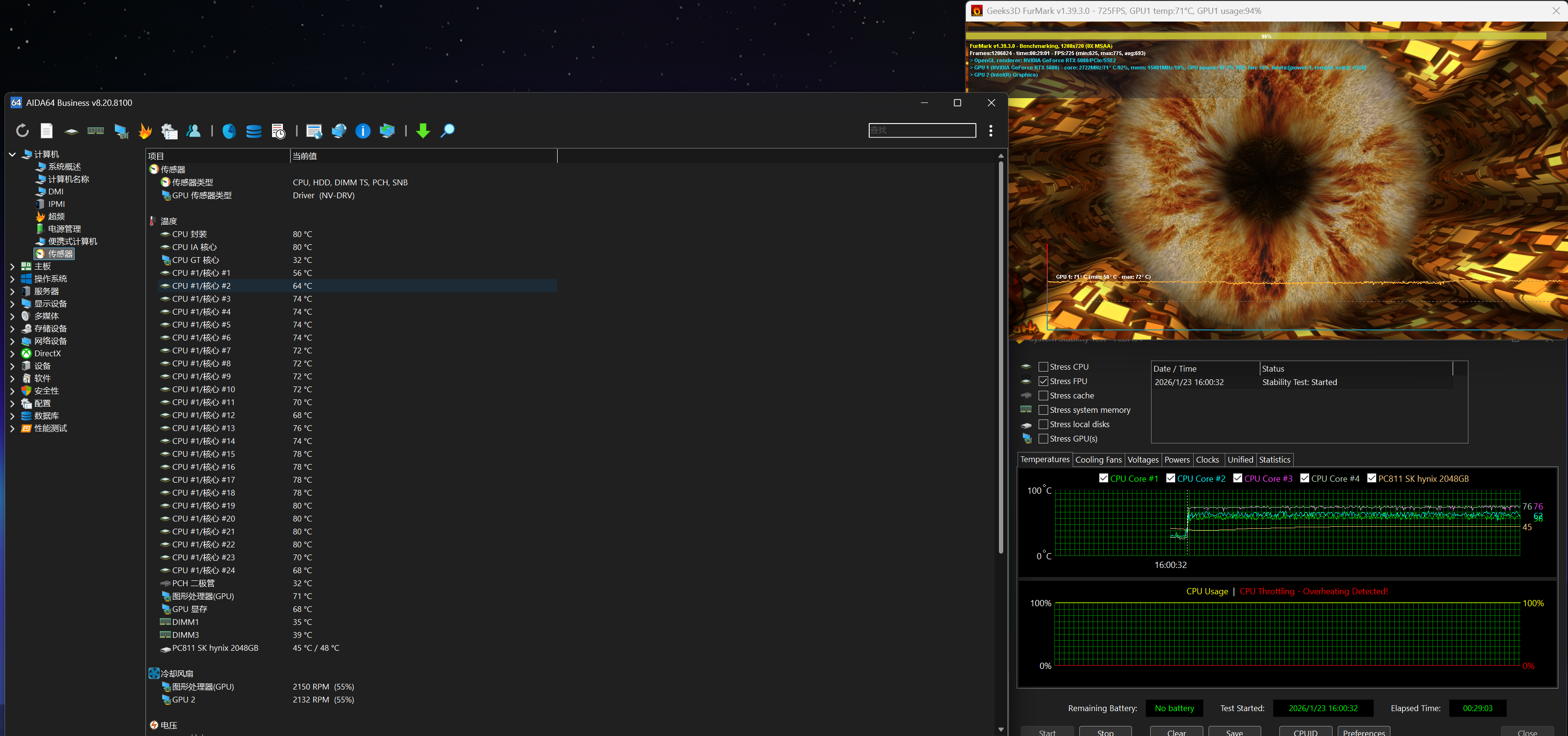This screenshot has width=1568, height=736.
Task: Click the magnifier search toolbar icon
Action: (x=448, y=130)
